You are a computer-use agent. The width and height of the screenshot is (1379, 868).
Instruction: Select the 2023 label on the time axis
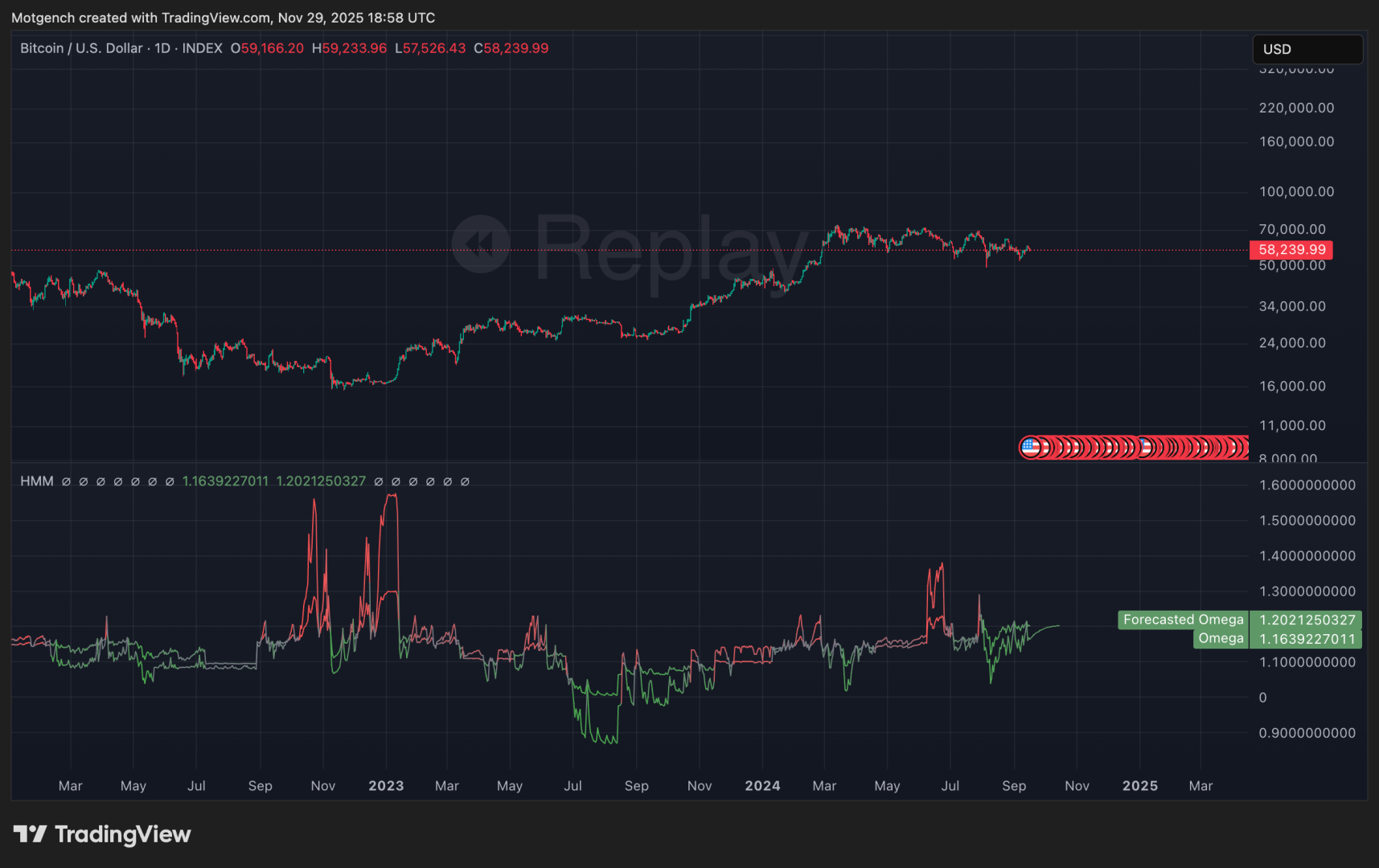[x=386, y=786]
